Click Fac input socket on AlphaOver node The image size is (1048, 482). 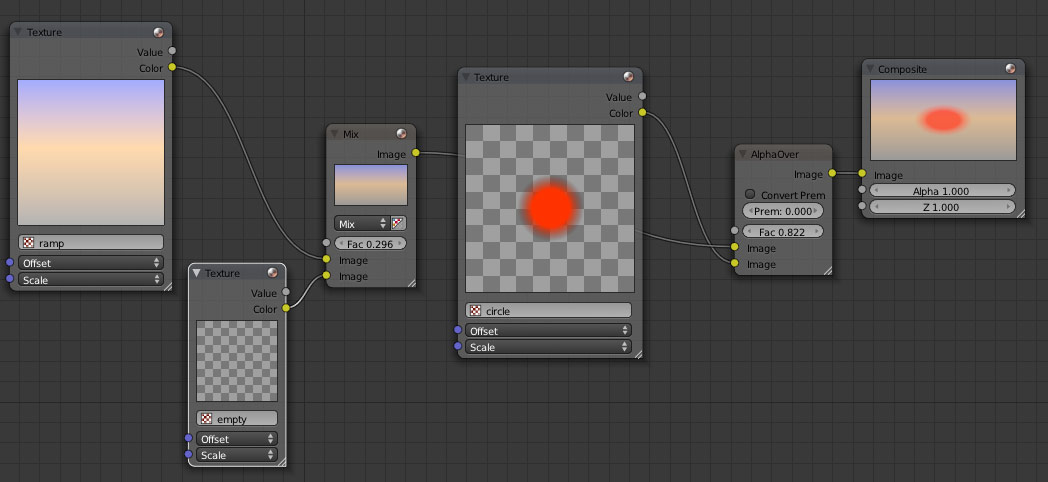click(735, 231)
